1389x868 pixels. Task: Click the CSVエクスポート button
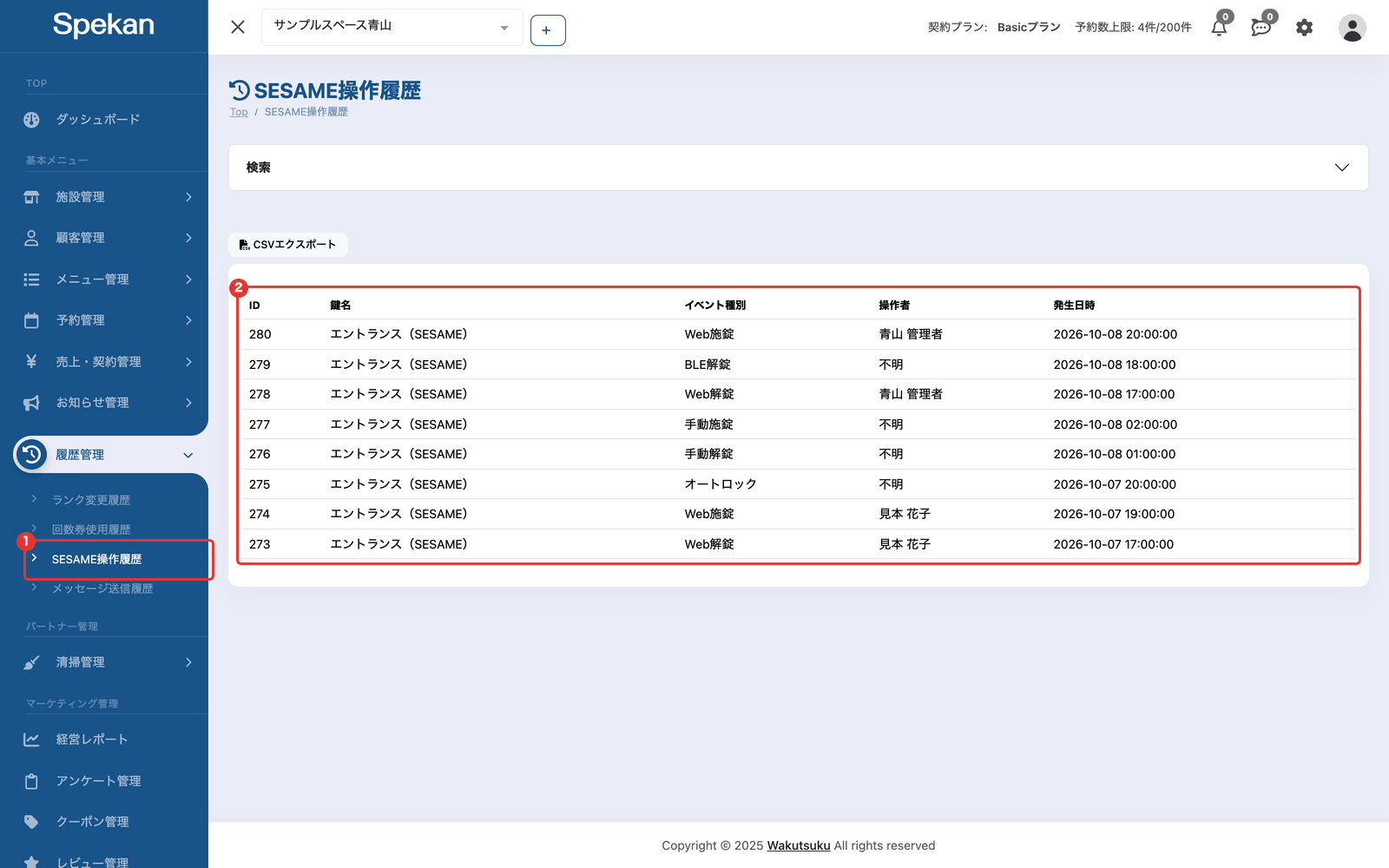coord(288,245)
